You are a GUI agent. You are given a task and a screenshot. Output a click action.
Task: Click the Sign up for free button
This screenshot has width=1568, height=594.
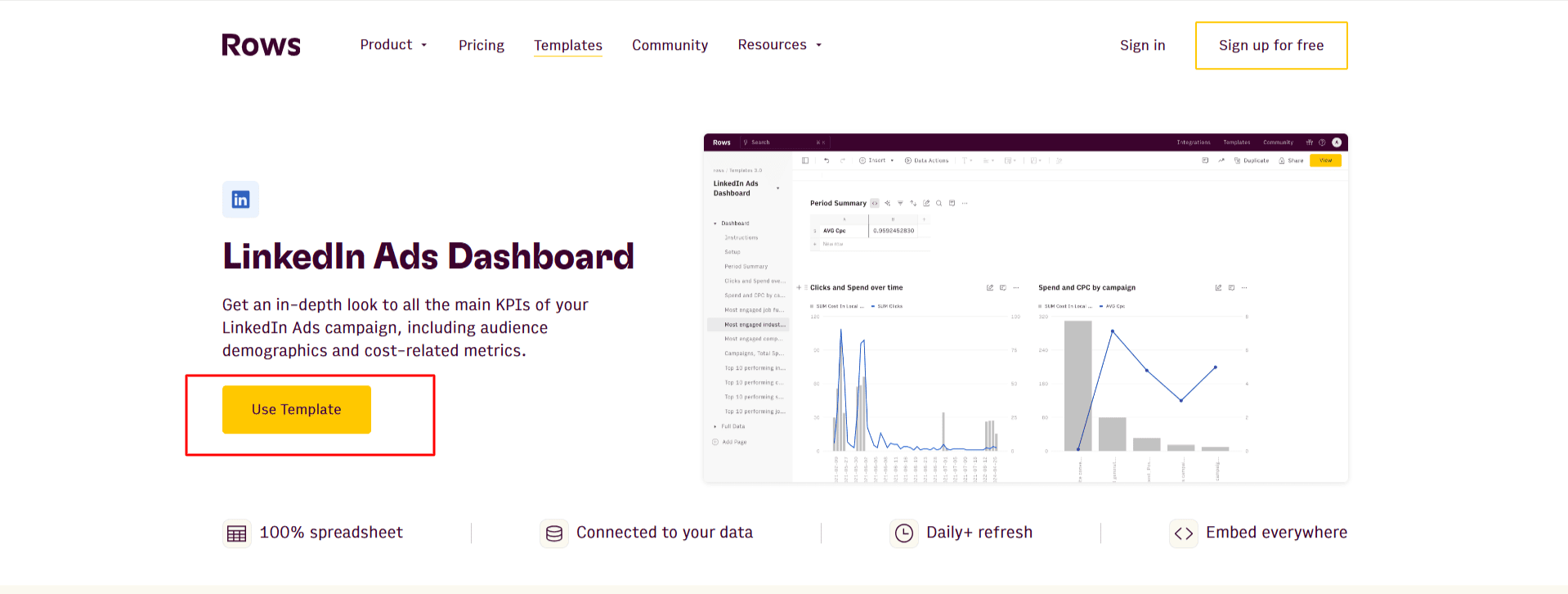click(1271, 46)
